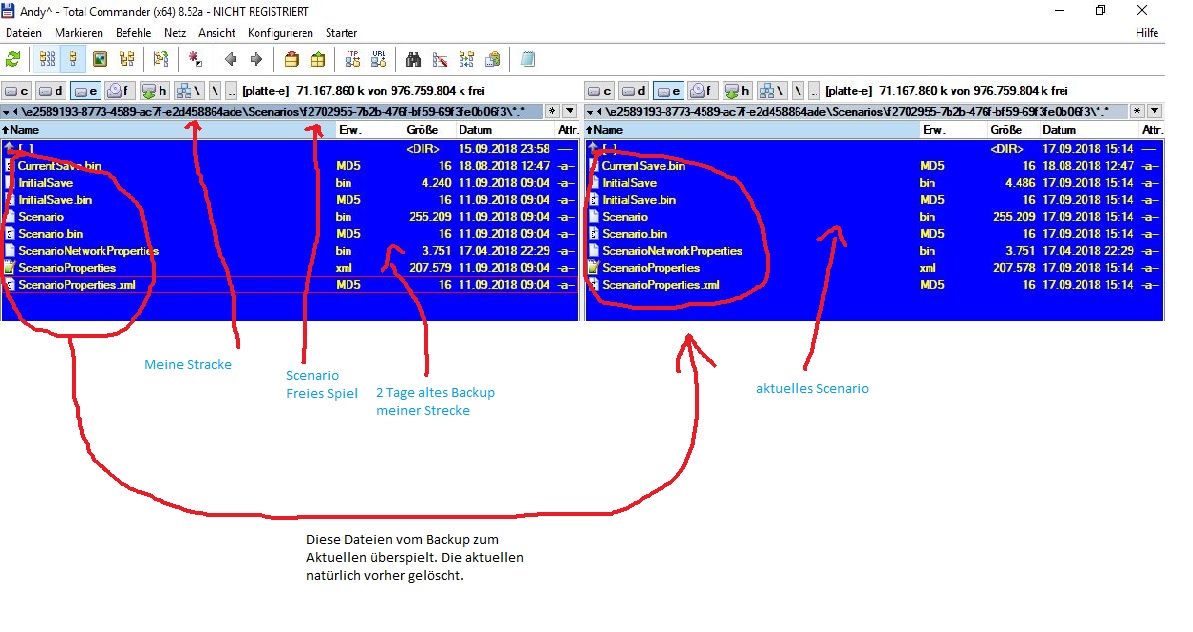Go to parent directory '..' in right panel
Viewport: 1193px width, 632px height.
click(814, 91)
